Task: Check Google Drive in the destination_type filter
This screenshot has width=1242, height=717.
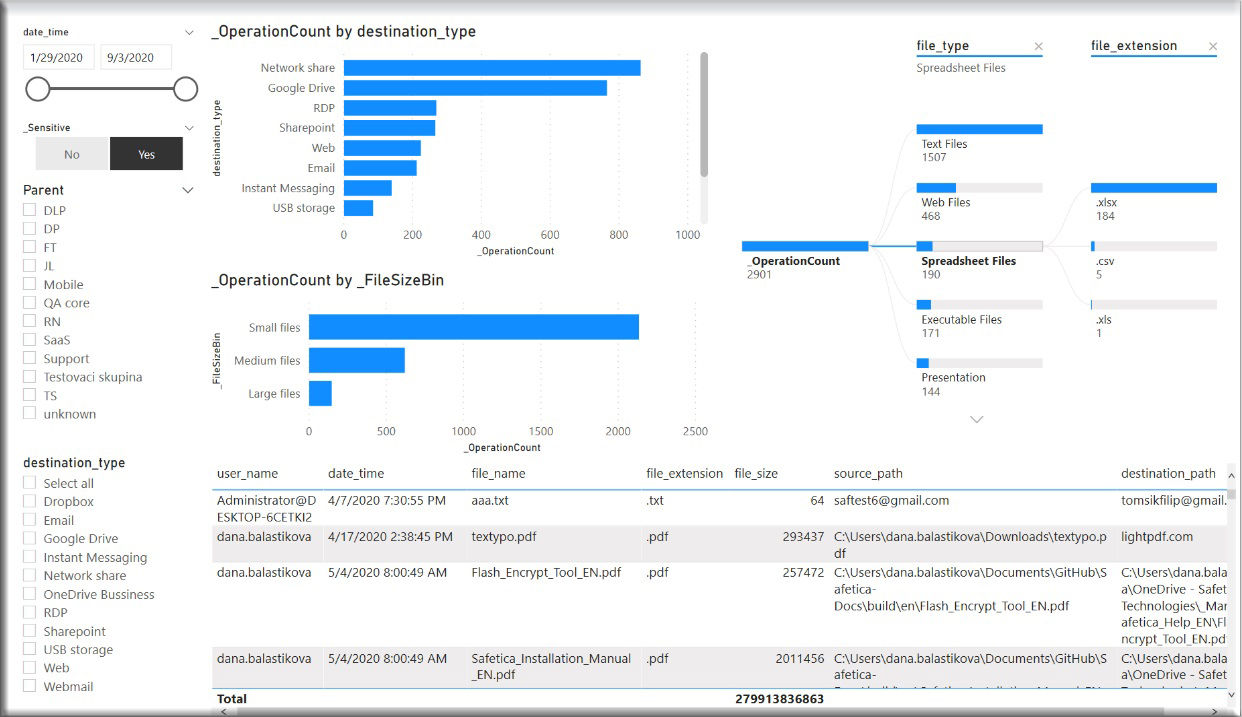Action: (x=30, y=538)
